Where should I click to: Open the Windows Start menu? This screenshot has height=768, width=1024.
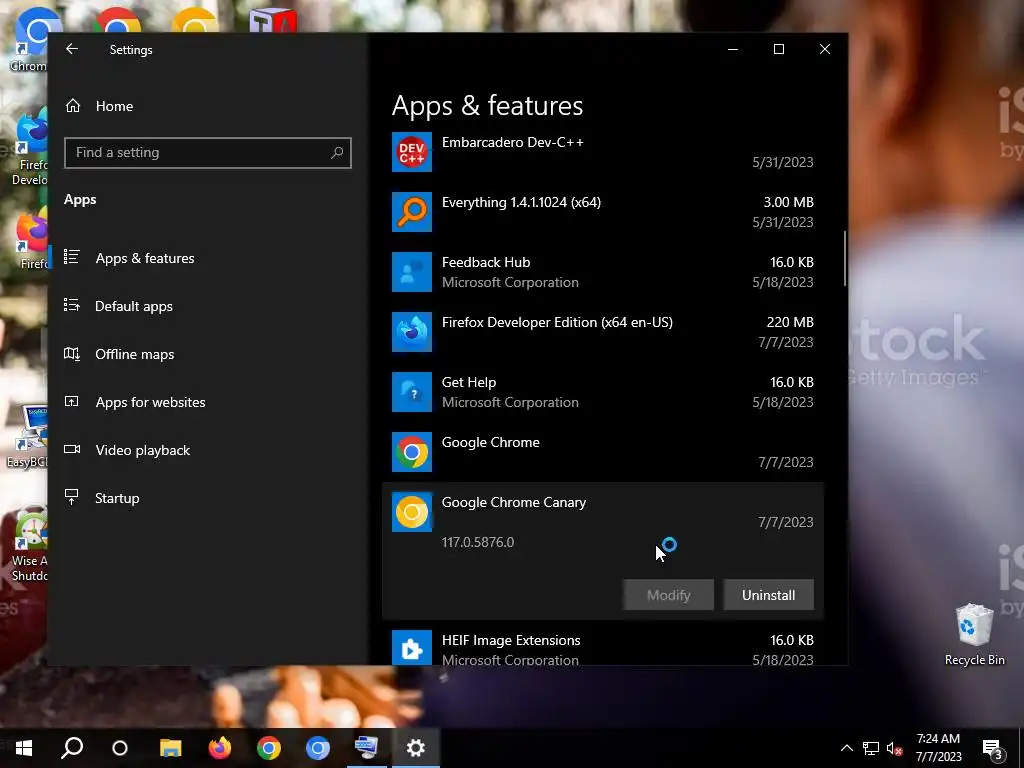pos(24,748)
